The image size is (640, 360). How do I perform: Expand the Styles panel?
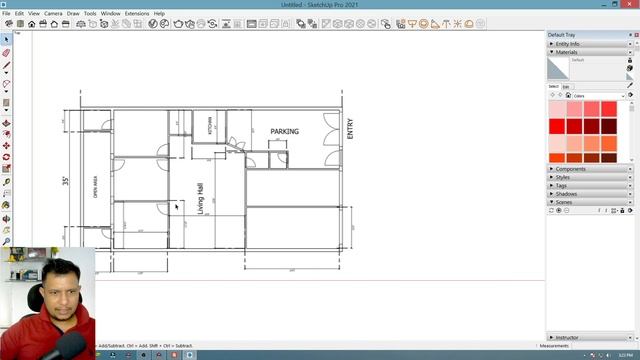[589, 177]
